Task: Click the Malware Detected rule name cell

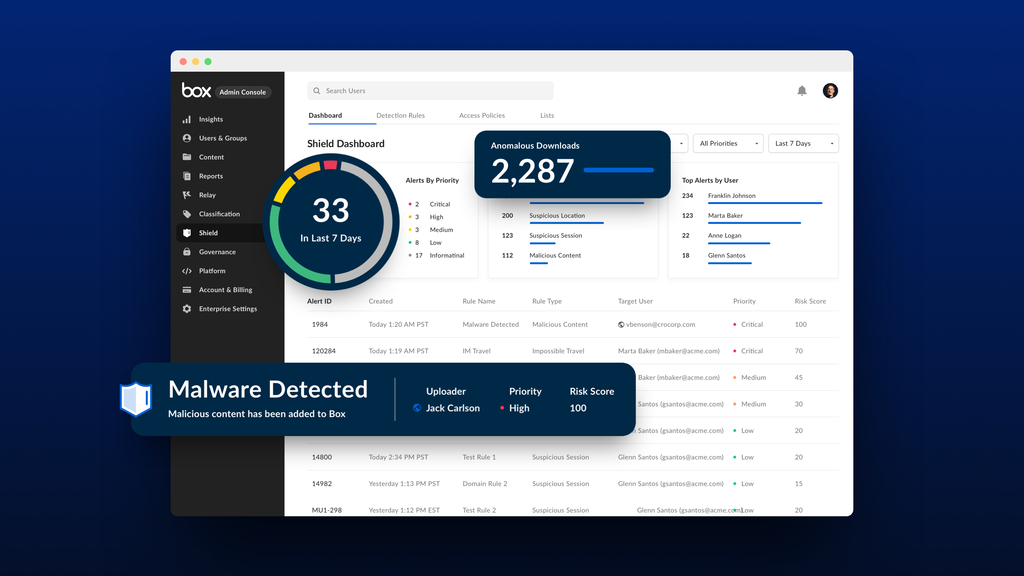Action: (490, 325)
